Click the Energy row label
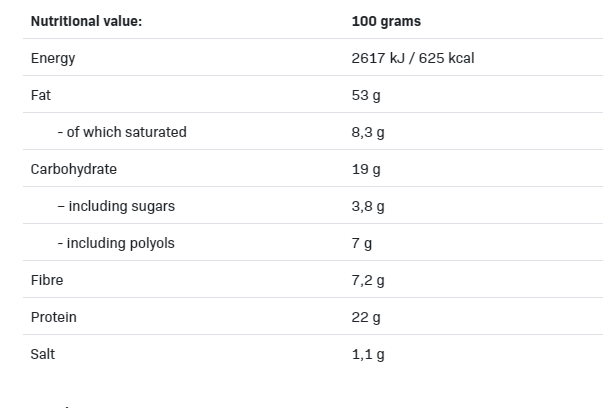 53,59
